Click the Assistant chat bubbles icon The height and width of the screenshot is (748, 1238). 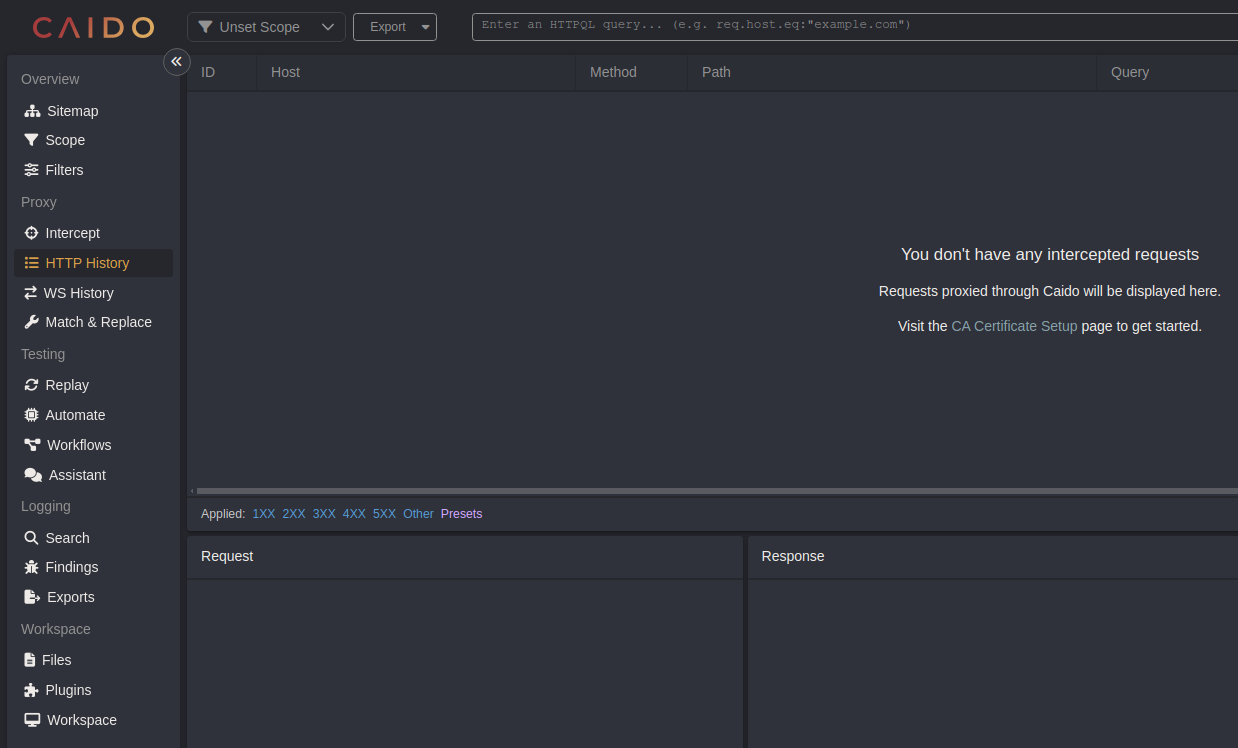pos(33,475)
